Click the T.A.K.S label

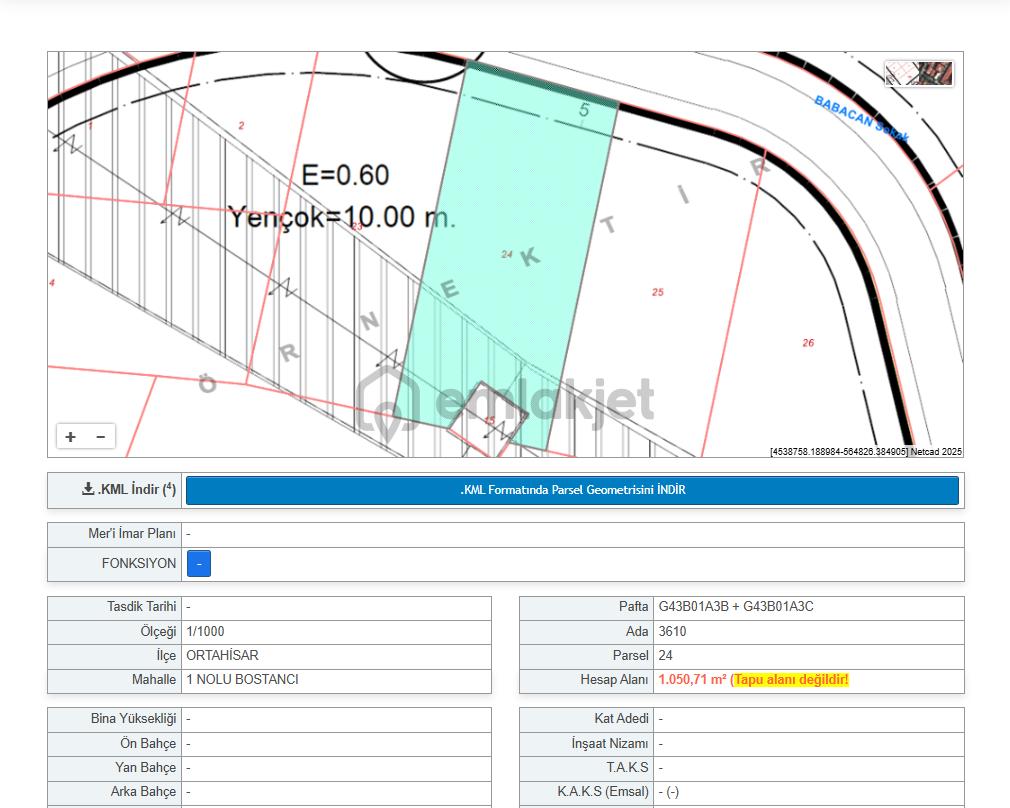click(x=627, y=767)
